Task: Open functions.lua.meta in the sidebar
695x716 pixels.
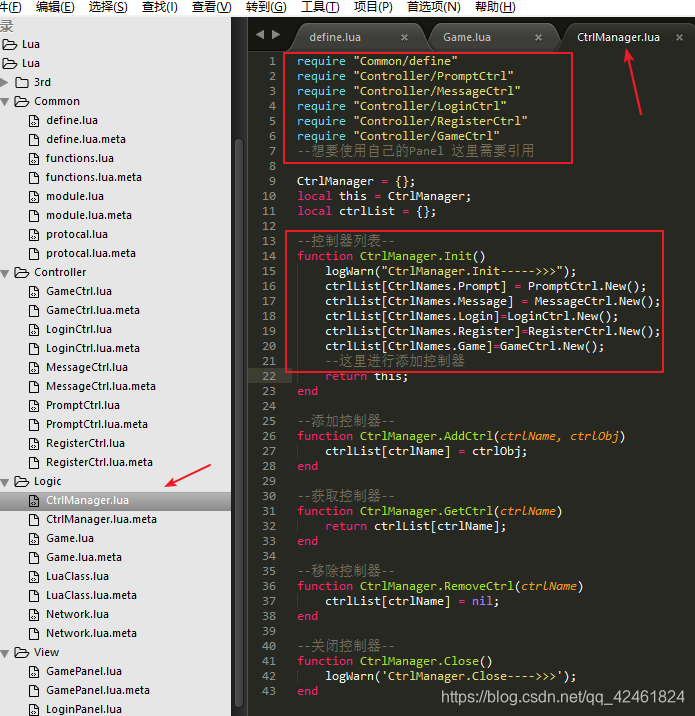Action: (x=94, y=177)
